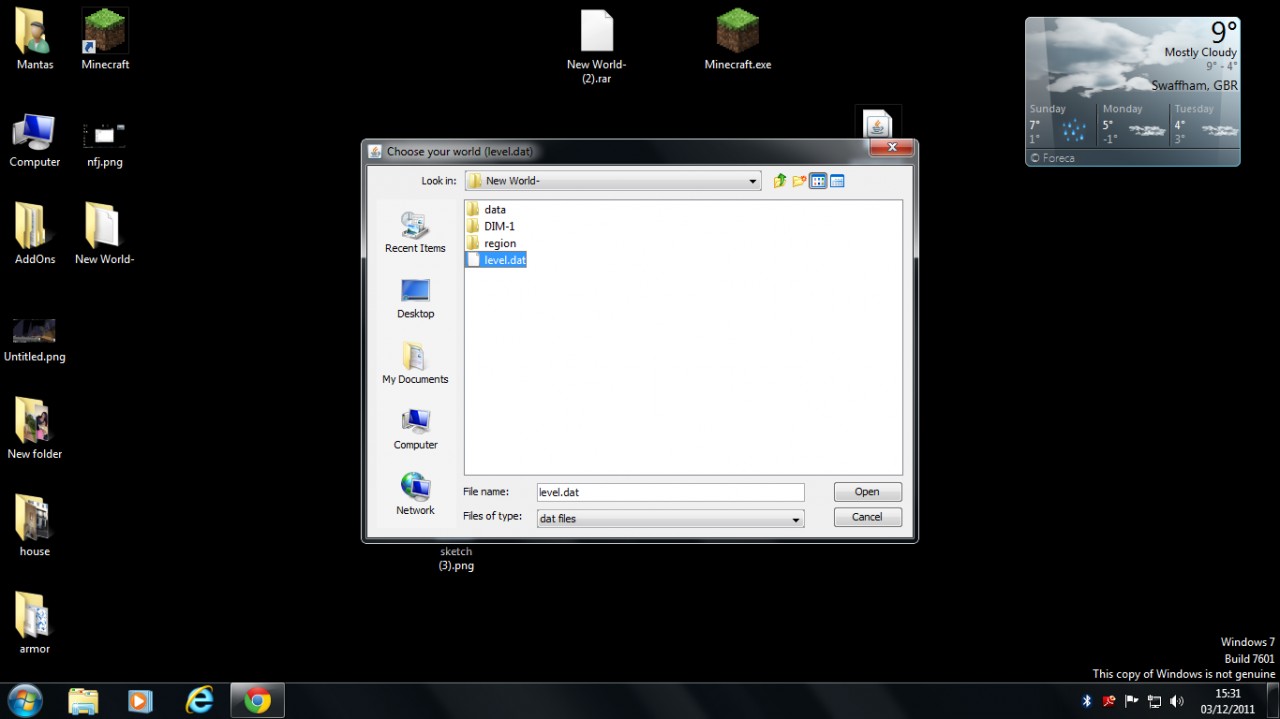
Task: Open Internet Explorer from the taskbar
Action: pyautogui.click(x=200, y=701)
